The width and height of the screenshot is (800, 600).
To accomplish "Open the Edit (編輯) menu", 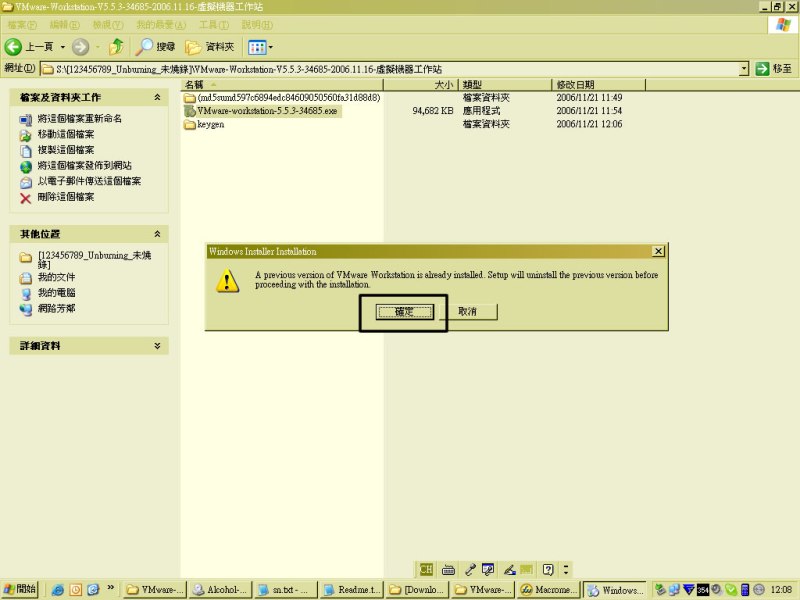I will 64,25.
